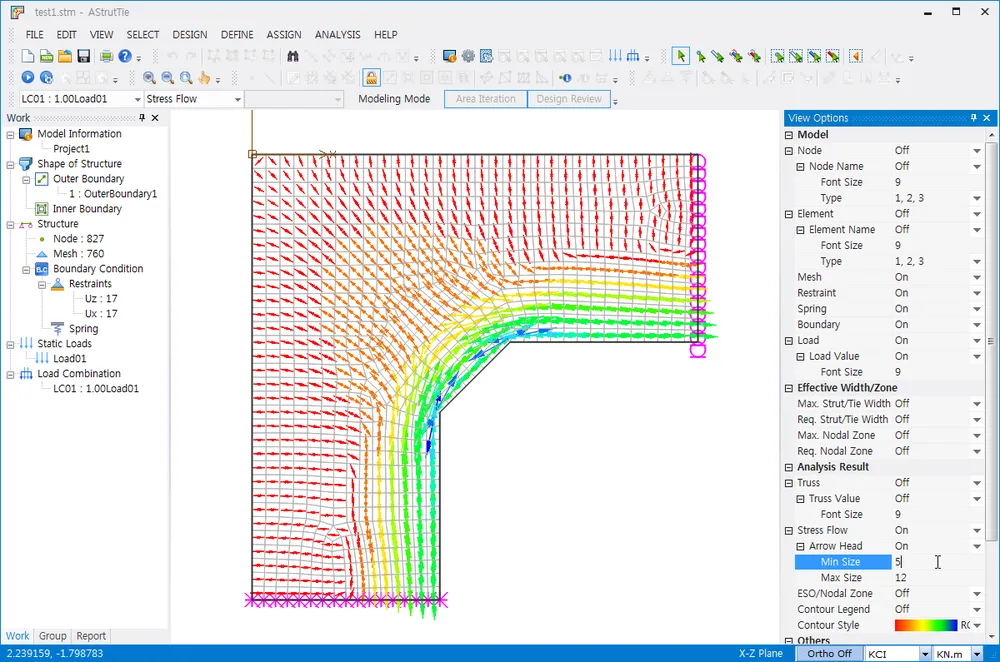This screenshot has width=1000, height=662.
Task: Open the DESIGN menu
Action: click(x=189, y=34)
